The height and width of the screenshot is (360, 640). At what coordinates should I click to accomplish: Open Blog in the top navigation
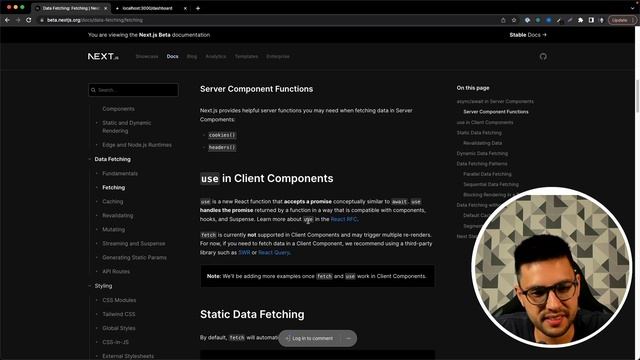point(192,56)
